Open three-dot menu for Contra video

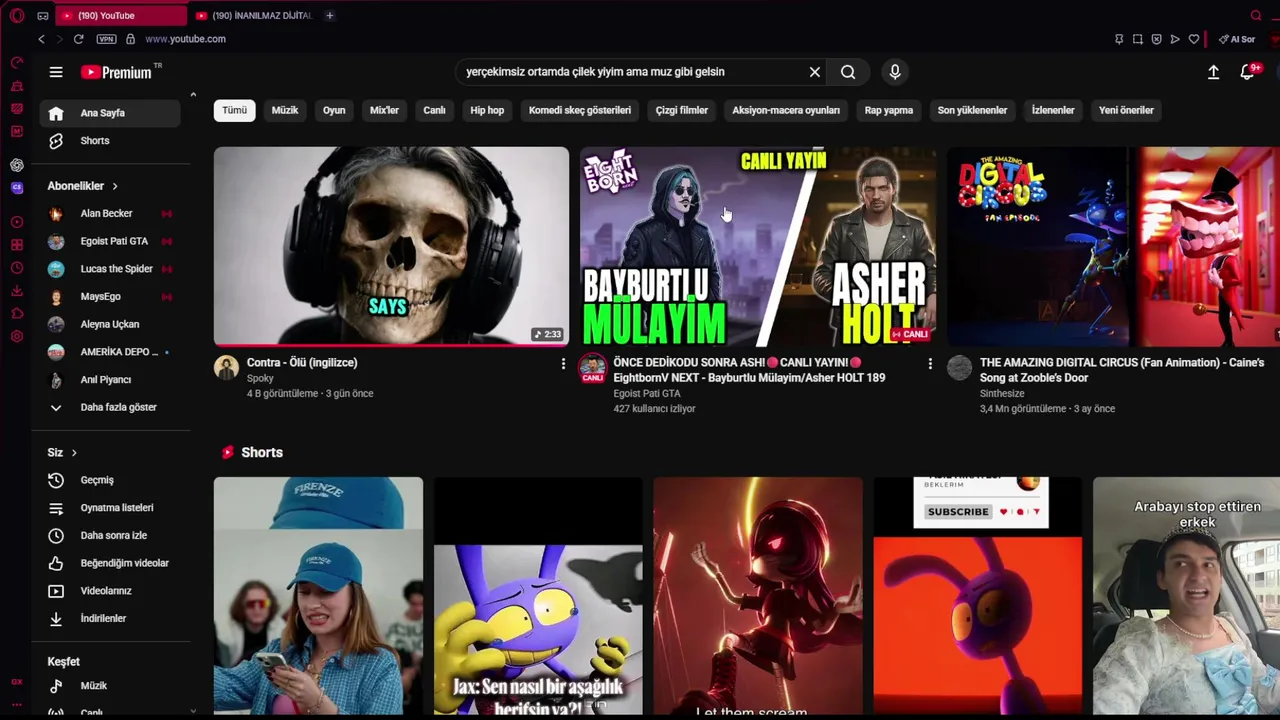point(563,364)
